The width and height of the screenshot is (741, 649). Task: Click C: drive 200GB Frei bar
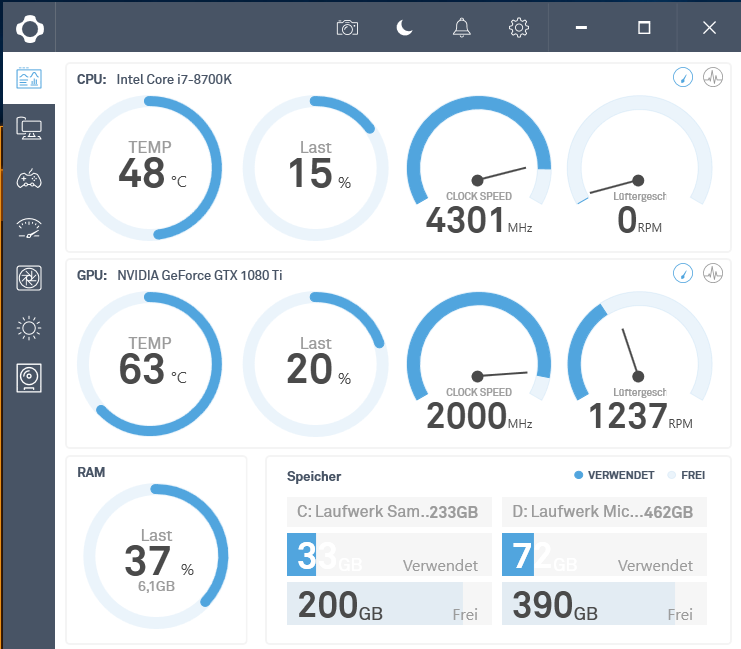[389, 604]
